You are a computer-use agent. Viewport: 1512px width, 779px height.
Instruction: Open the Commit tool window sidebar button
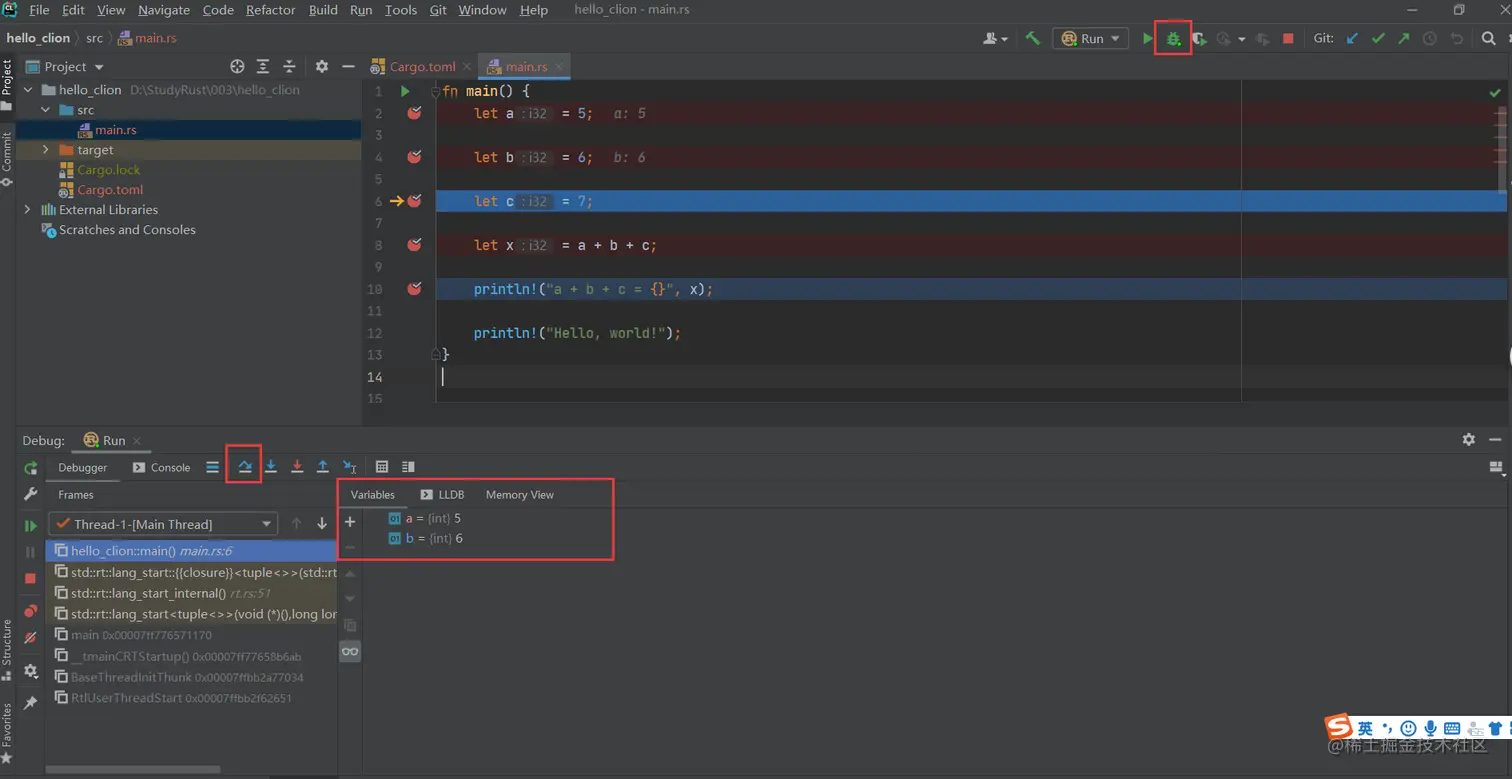point(7,158)
